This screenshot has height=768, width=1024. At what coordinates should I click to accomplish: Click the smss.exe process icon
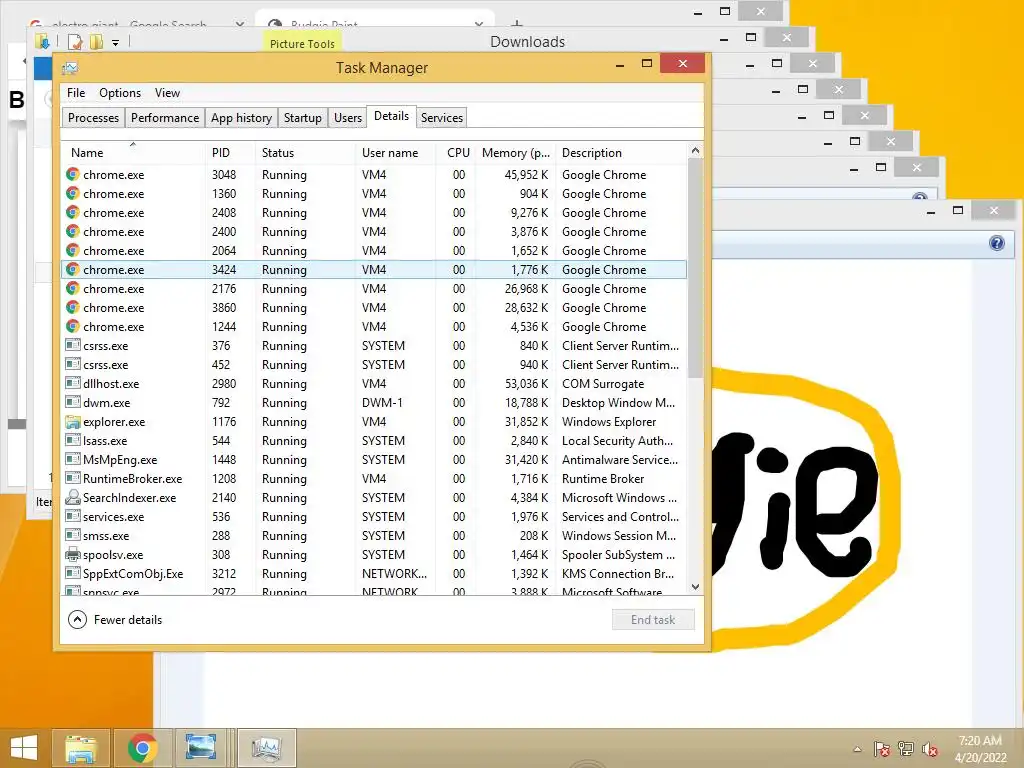tap(72, 534)
